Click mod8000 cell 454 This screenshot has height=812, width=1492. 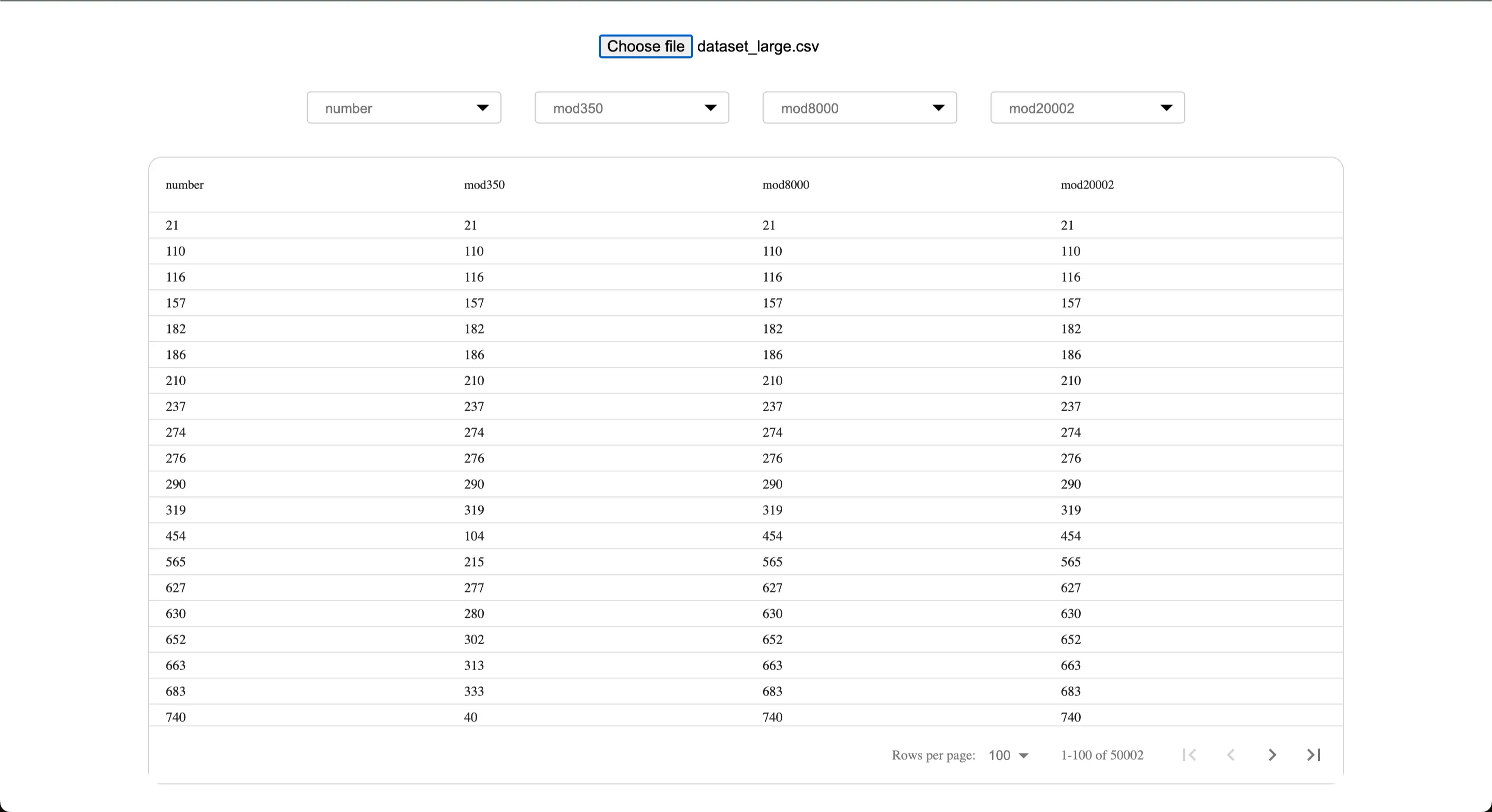point(772,536)
